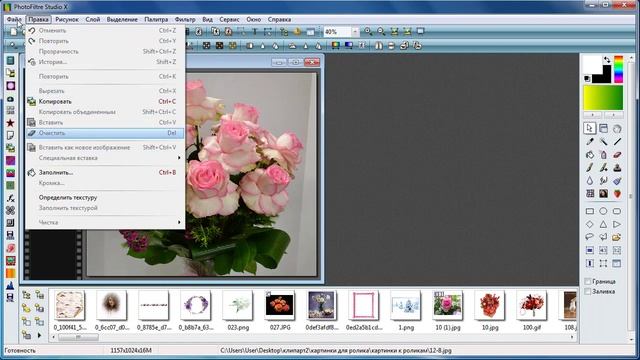Select the eyedropper pipette tool

coord(590,142)
